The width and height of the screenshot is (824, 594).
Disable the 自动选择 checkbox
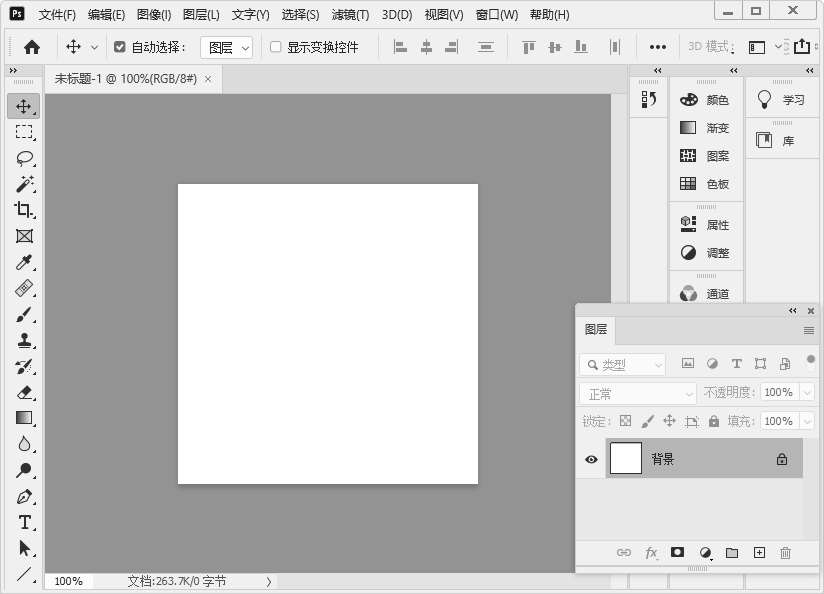pyautogui.click(x=120, y=47)
